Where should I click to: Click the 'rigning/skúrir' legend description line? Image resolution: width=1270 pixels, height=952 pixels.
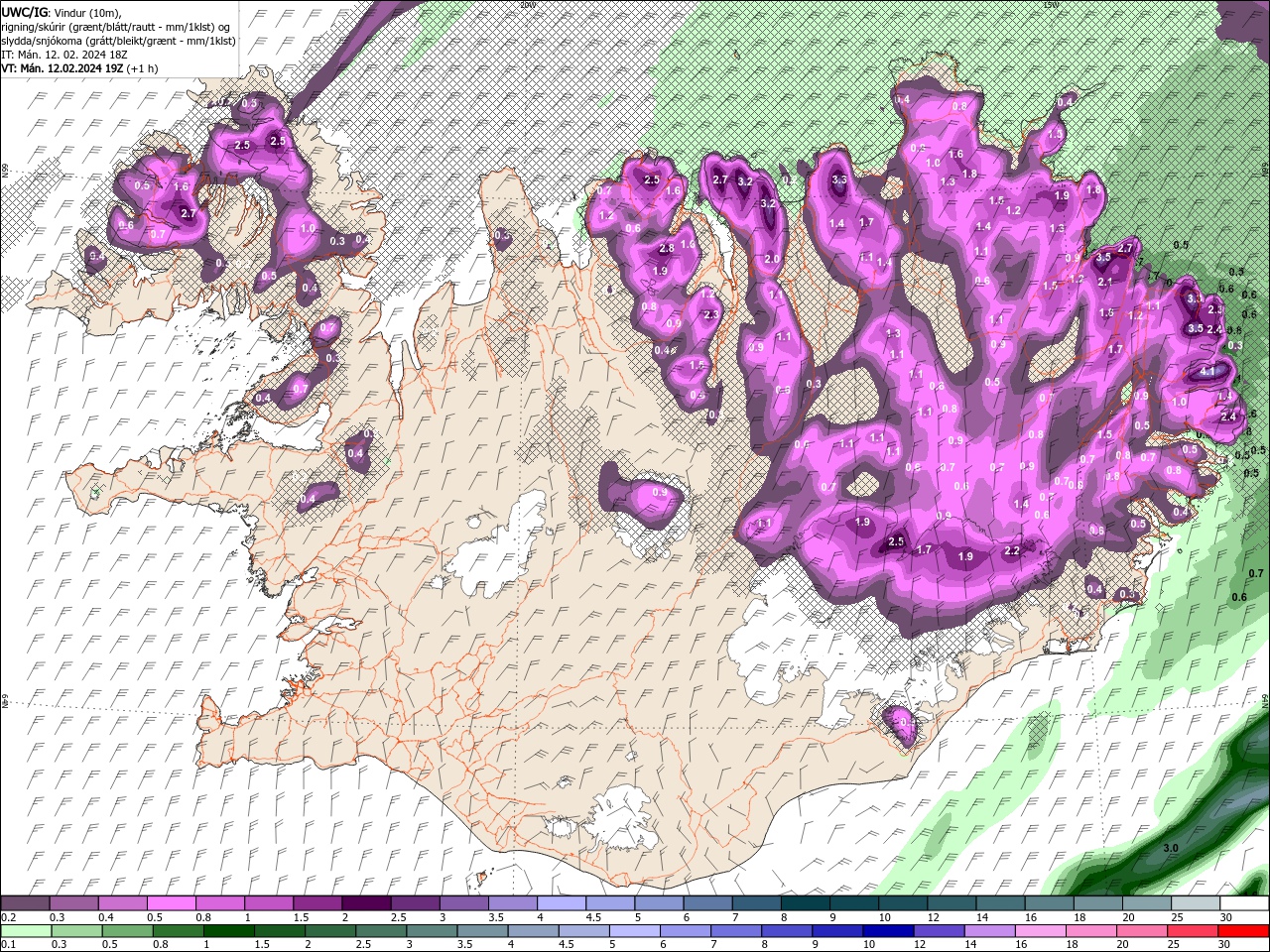(116, 27)
